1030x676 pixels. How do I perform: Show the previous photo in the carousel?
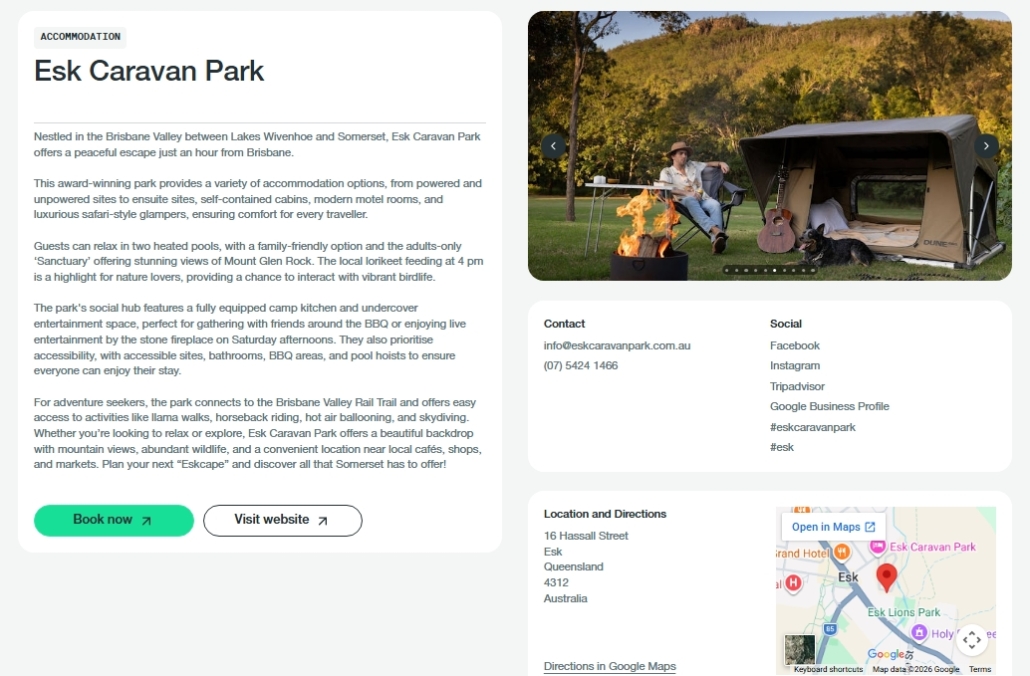(x=553, y=146)
